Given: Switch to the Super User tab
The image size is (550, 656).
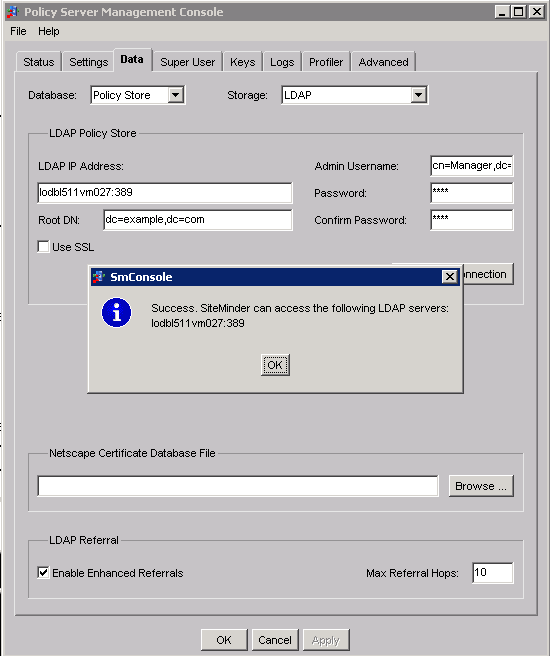Looking at the screenshot, I should pyautogui.click(x=187, y=62).
